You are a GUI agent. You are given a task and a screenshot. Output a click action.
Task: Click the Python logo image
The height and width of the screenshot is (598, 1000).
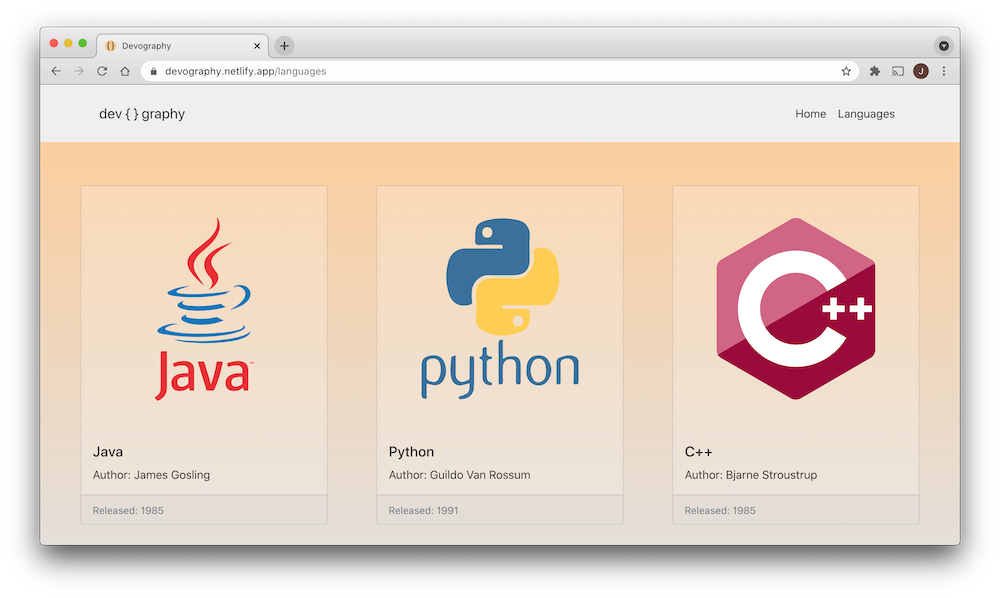(x=500, y=309)
